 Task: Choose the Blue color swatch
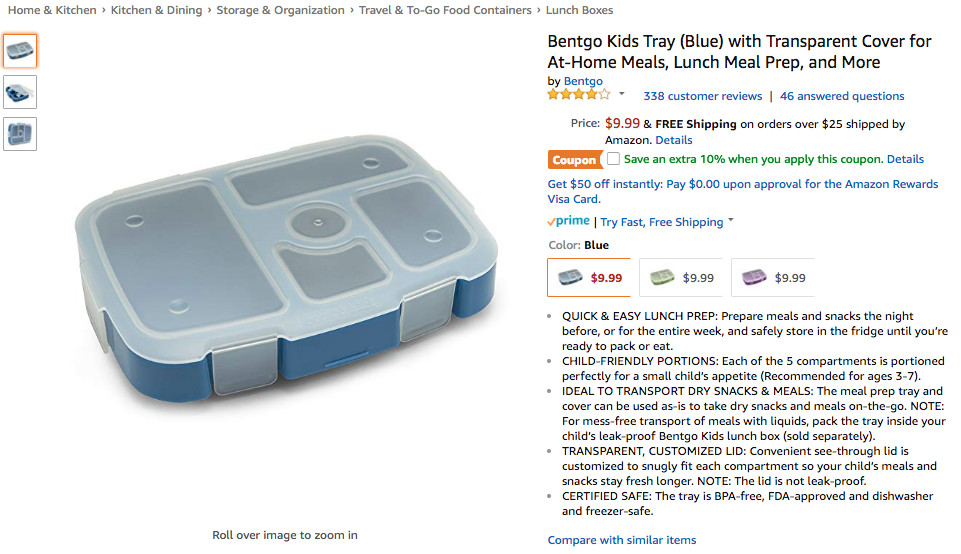589,277
